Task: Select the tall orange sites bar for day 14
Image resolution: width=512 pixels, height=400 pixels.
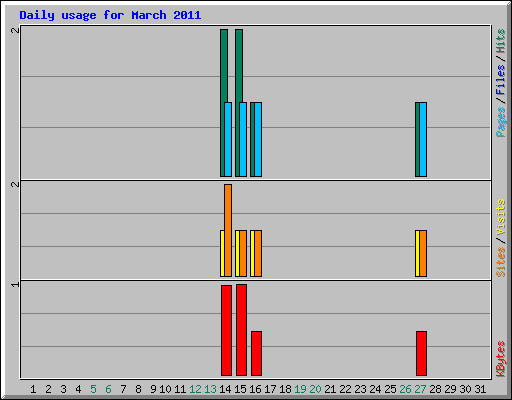Action: pos(228,230)
